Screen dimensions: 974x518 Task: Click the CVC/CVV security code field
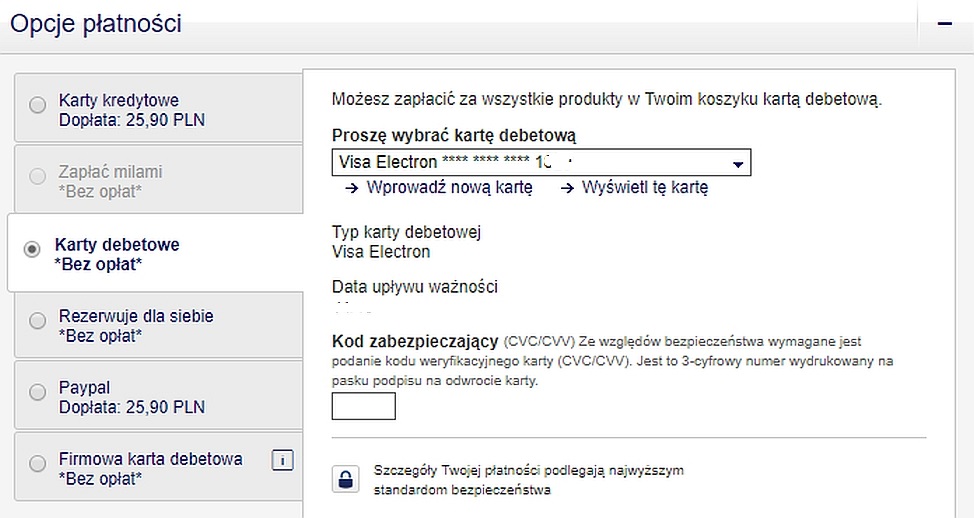[x=363, y=406]
